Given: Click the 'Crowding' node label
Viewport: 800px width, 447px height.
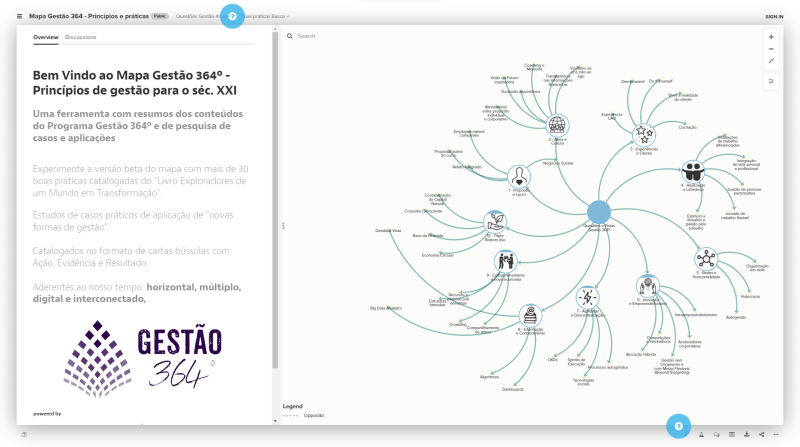Looking at the screenshot, I should (x=458, y=325).
